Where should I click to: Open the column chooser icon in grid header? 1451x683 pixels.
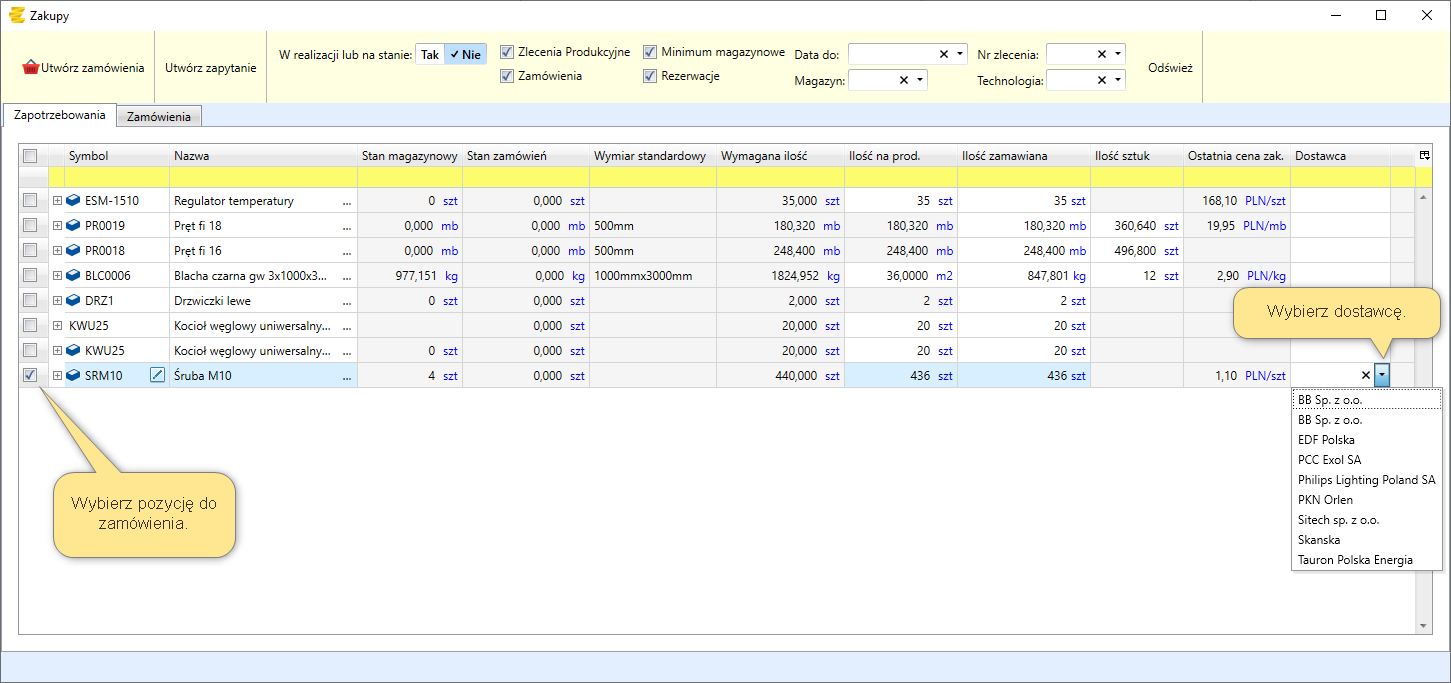click(1424, 155)
